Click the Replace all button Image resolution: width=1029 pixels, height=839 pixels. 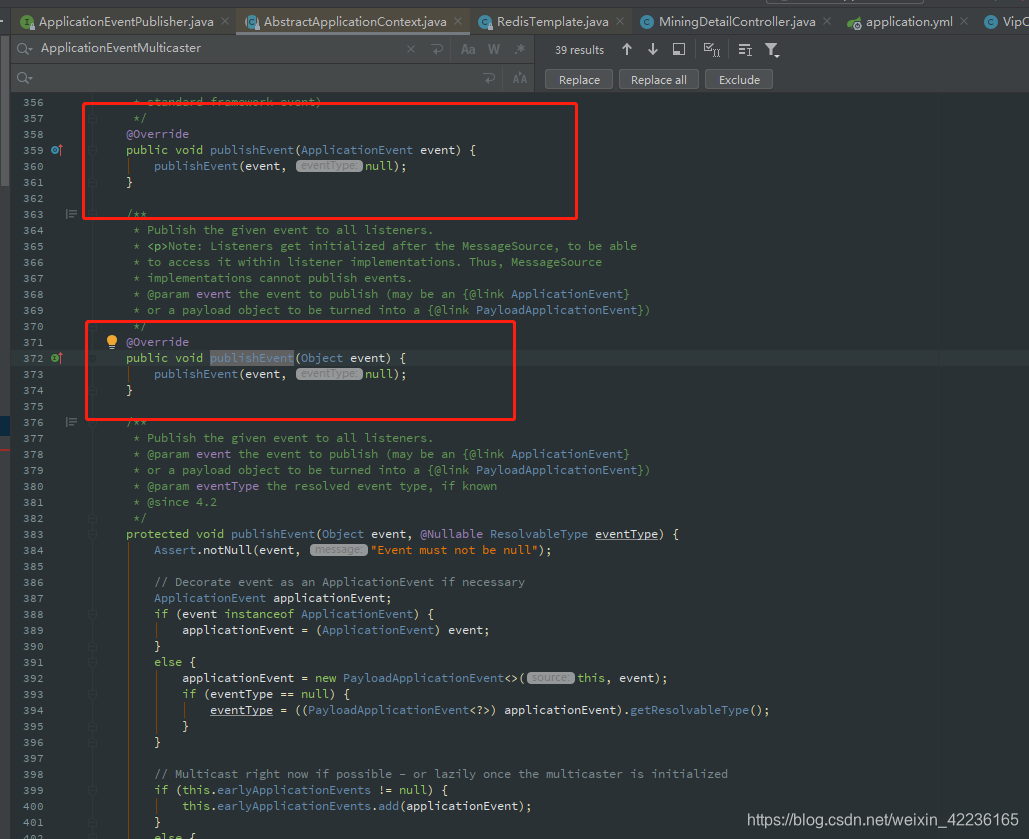tap(658, 79)
